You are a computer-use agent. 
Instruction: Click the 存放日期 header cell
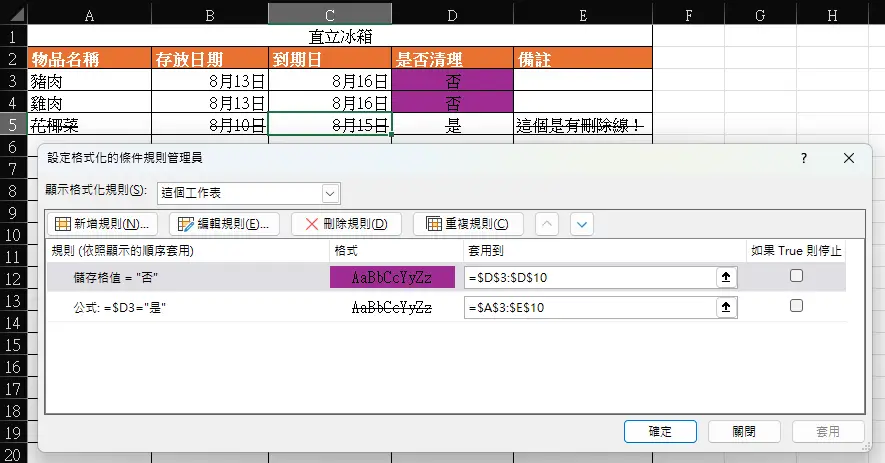tap(210, 59)
